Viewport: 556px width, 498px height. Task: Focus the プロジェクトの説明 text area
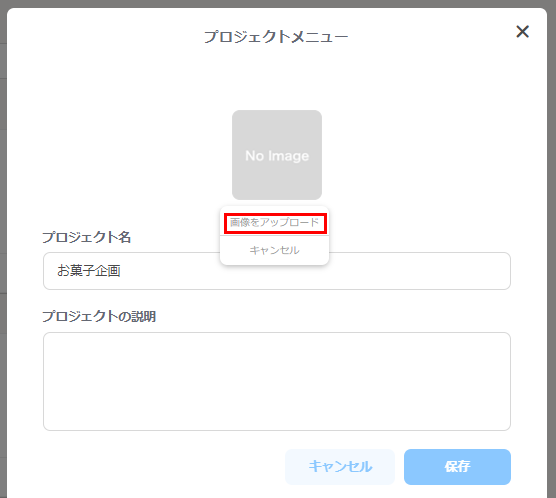[x=277, y=381]
